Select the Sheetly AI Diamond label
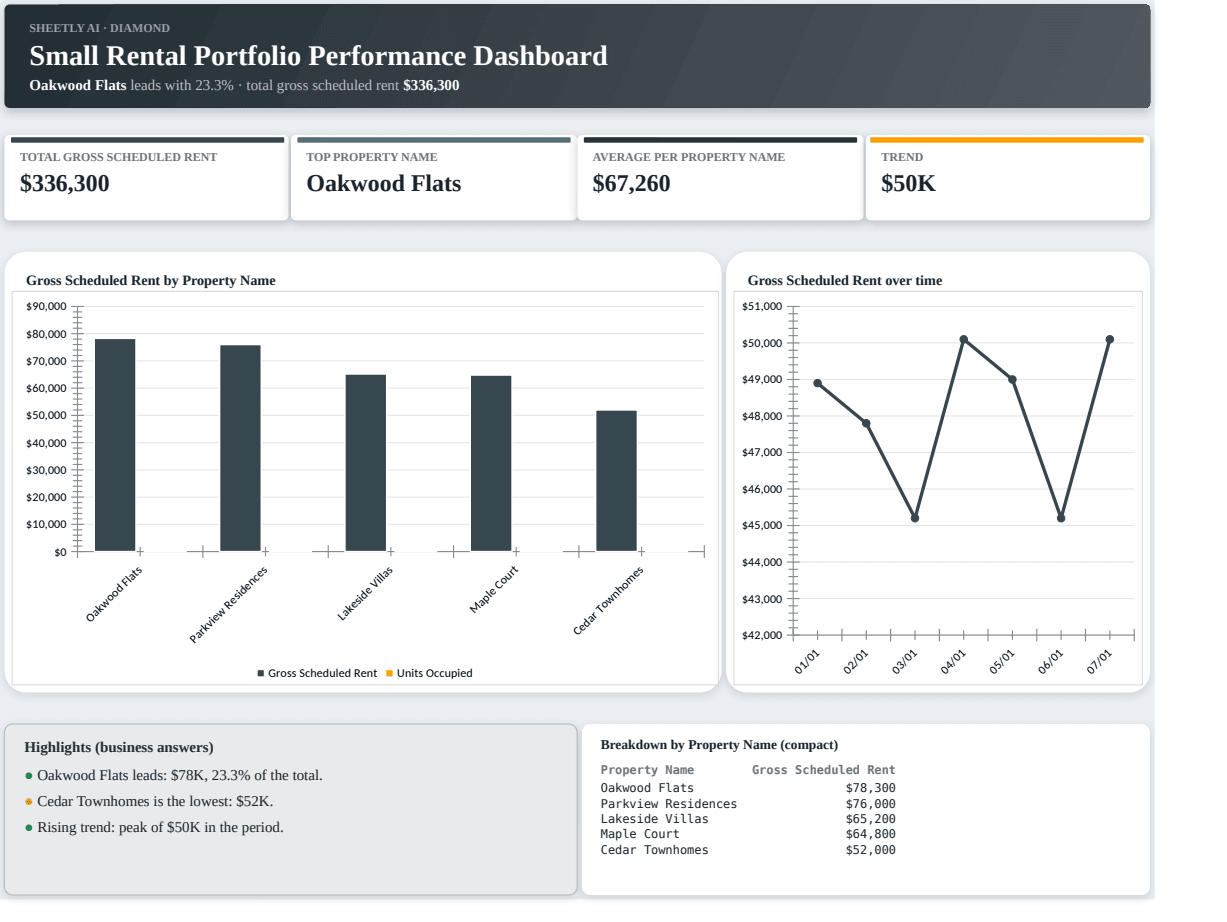The width and height of the screenshot is (1227, 922). [99, 28]
